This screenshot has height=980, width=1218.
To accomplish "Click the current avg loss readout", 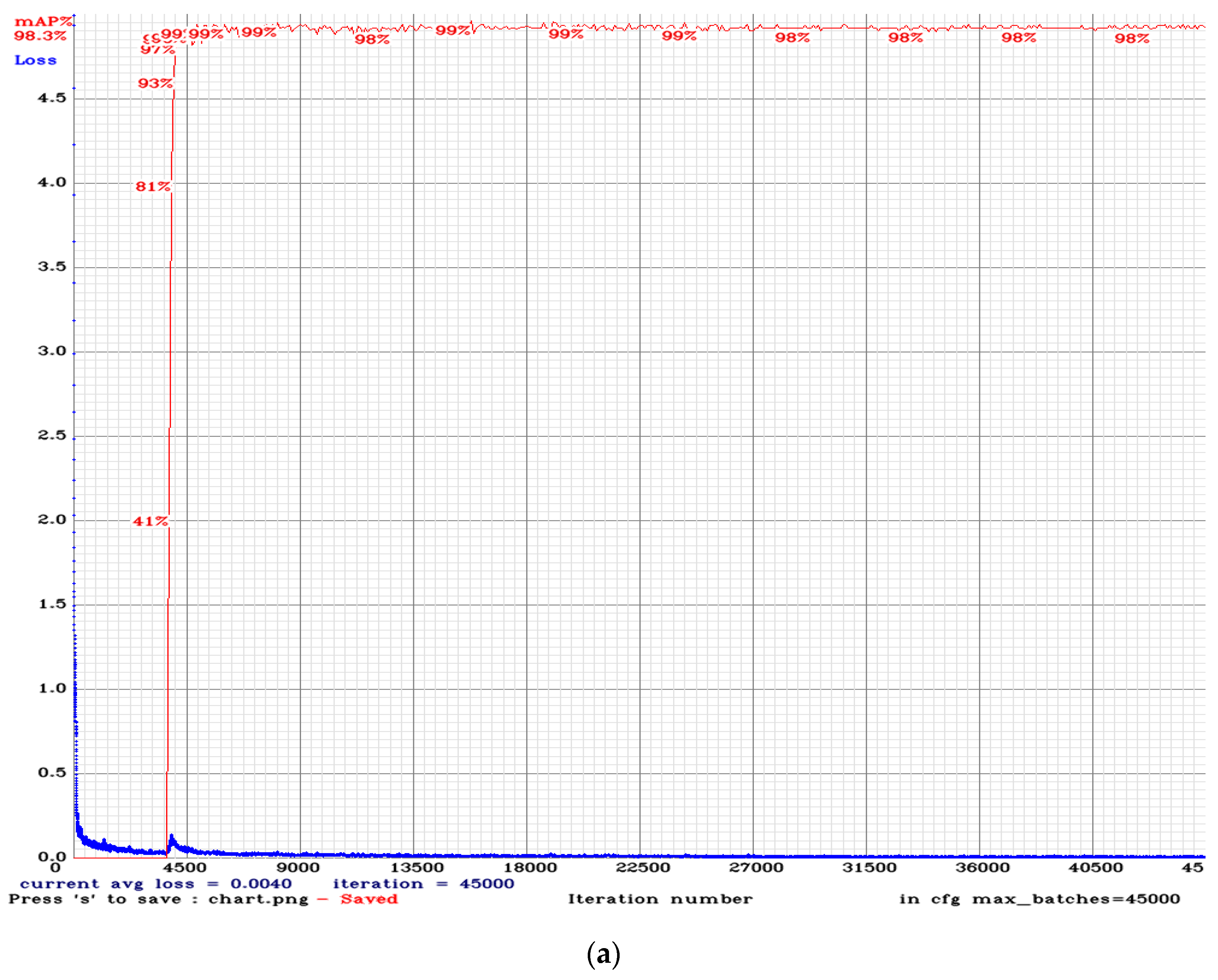I will [156, 885].
